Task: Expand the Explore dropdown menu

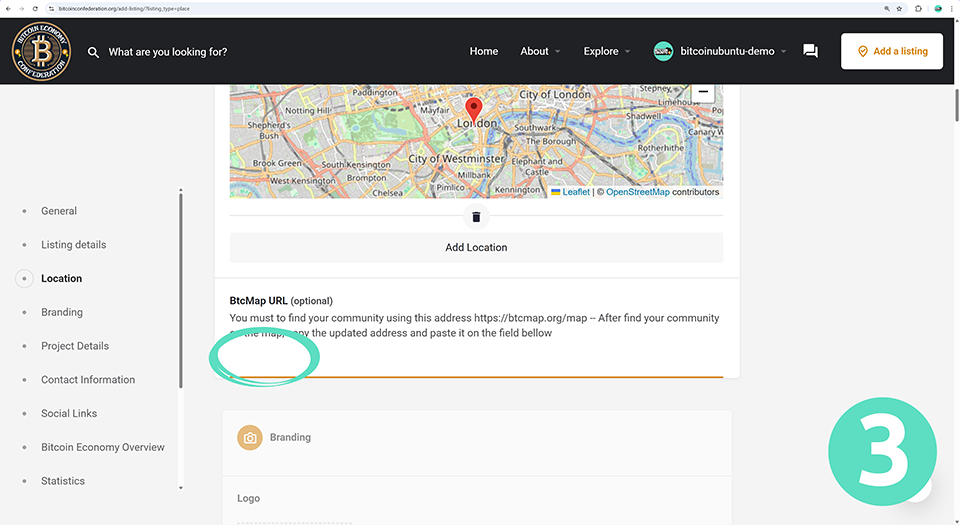Action: click(607, 51)
